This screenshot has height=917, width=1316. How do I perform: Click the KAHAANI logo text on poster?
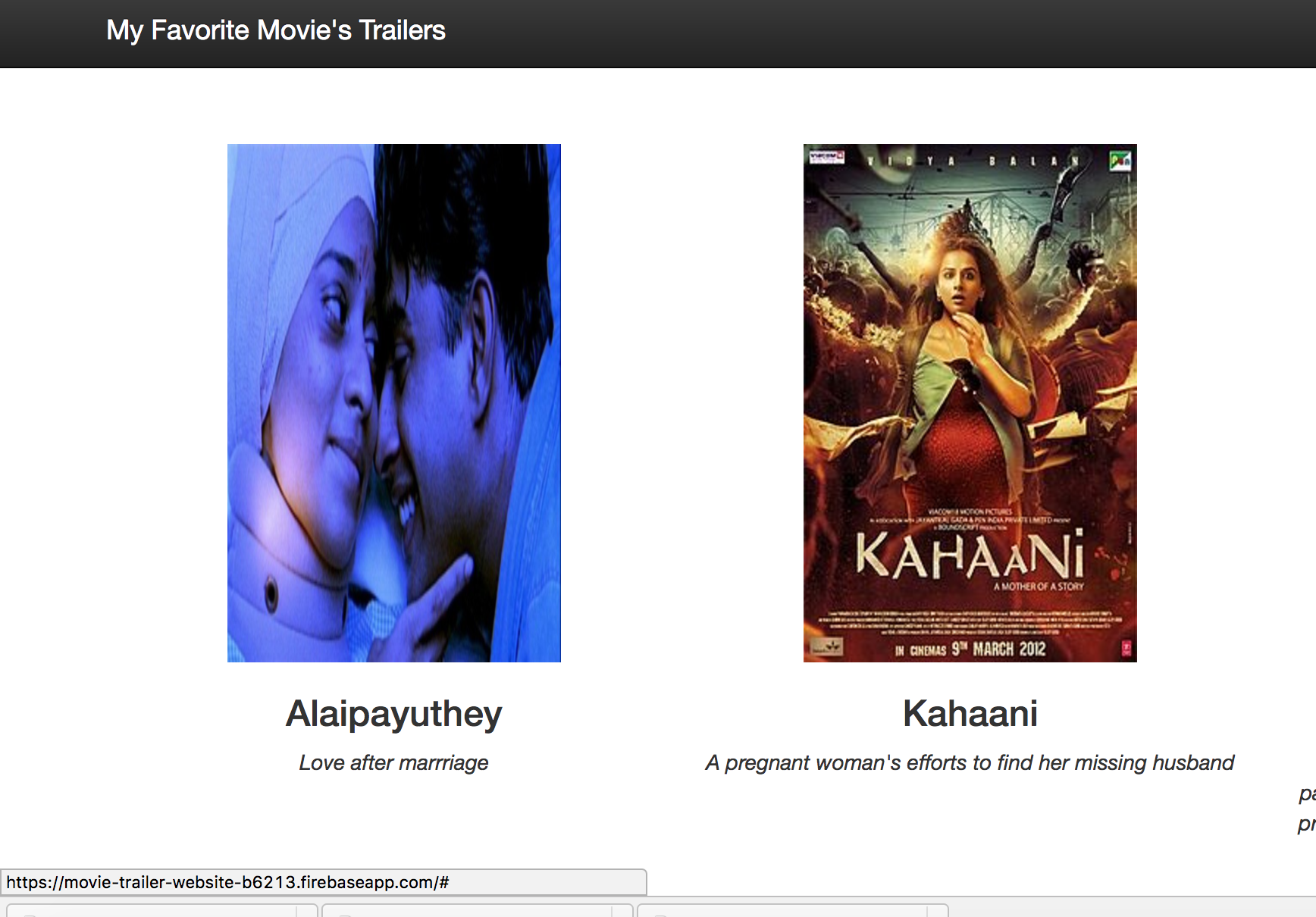[970, 555]
